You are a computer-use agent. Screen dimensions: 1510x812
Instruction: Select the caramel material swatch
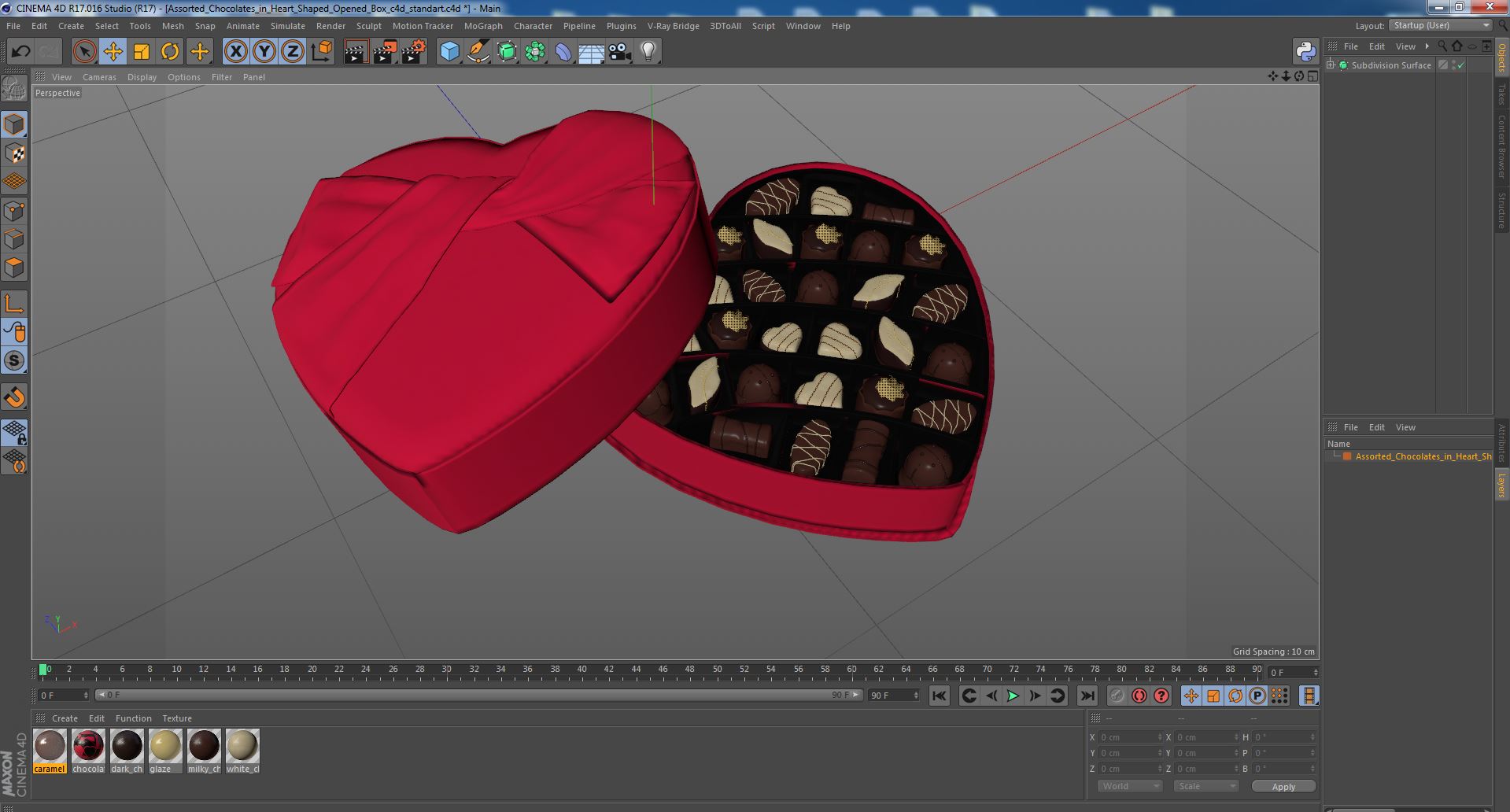[x=50, y=751]
